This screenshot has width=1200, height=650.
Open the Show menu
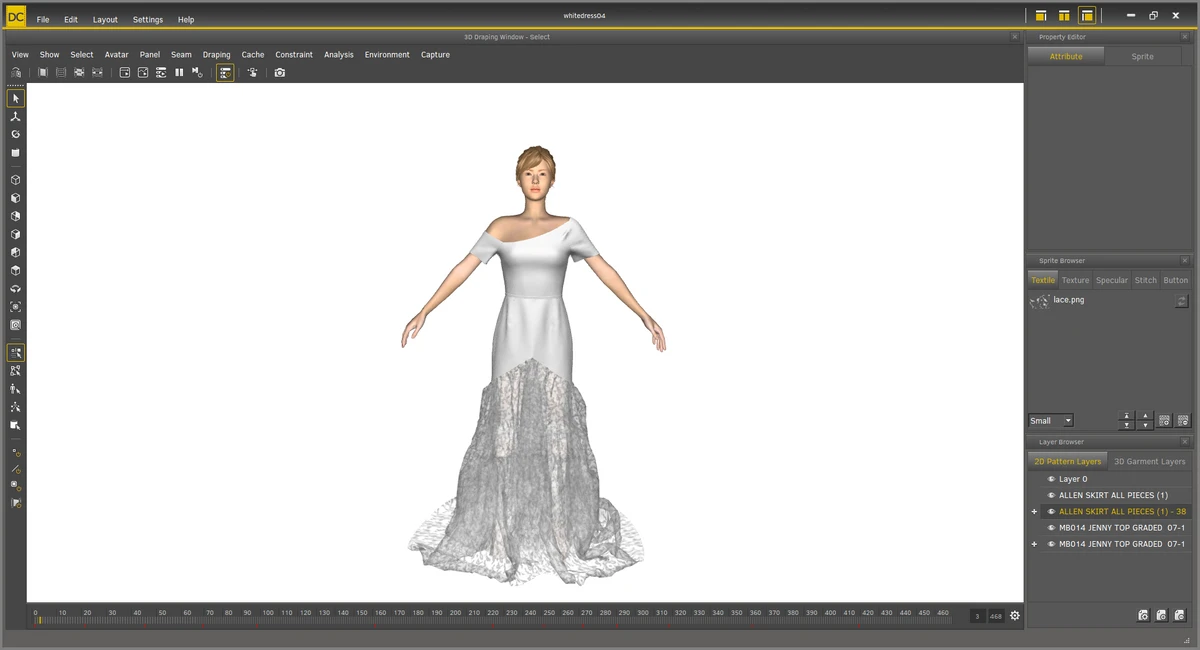coord(49,55)
